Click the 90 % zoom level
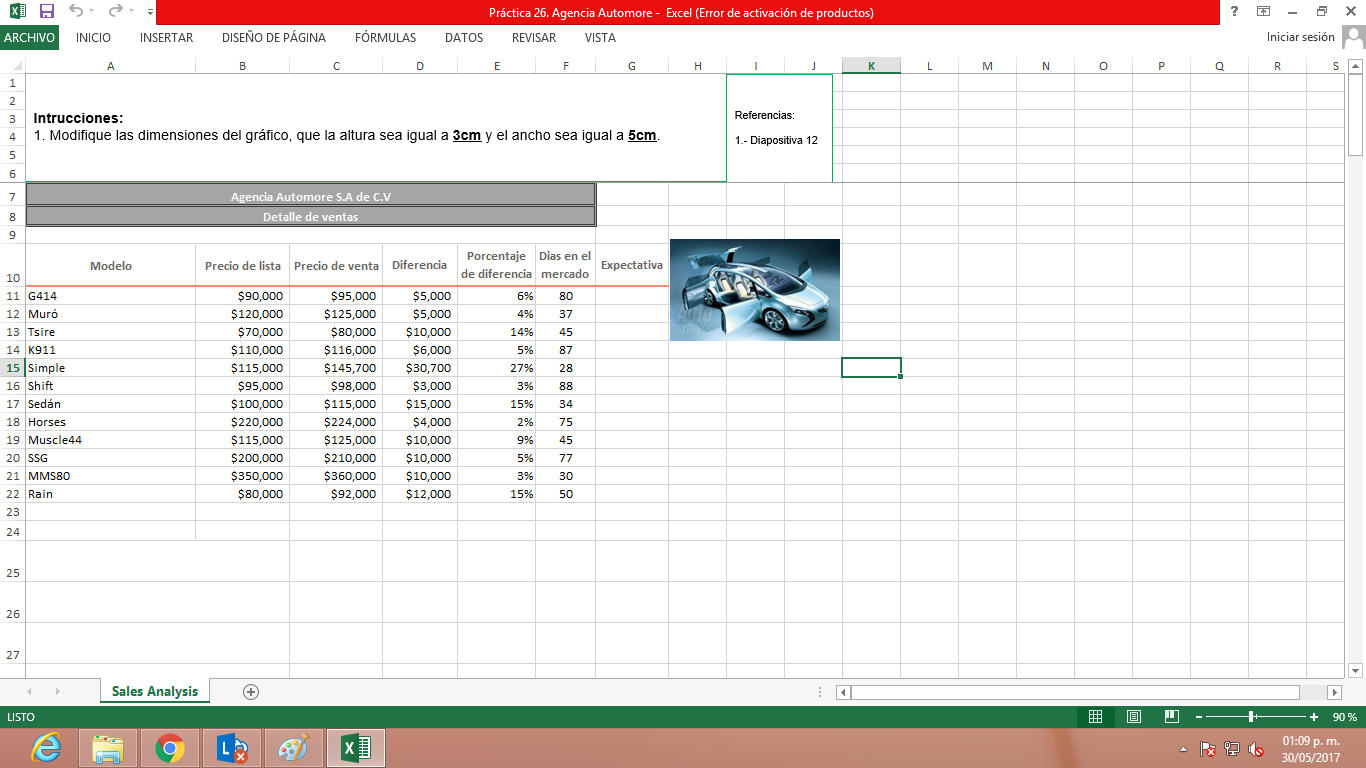Viewport: 1366px width, 768px height. point(1345,717)
